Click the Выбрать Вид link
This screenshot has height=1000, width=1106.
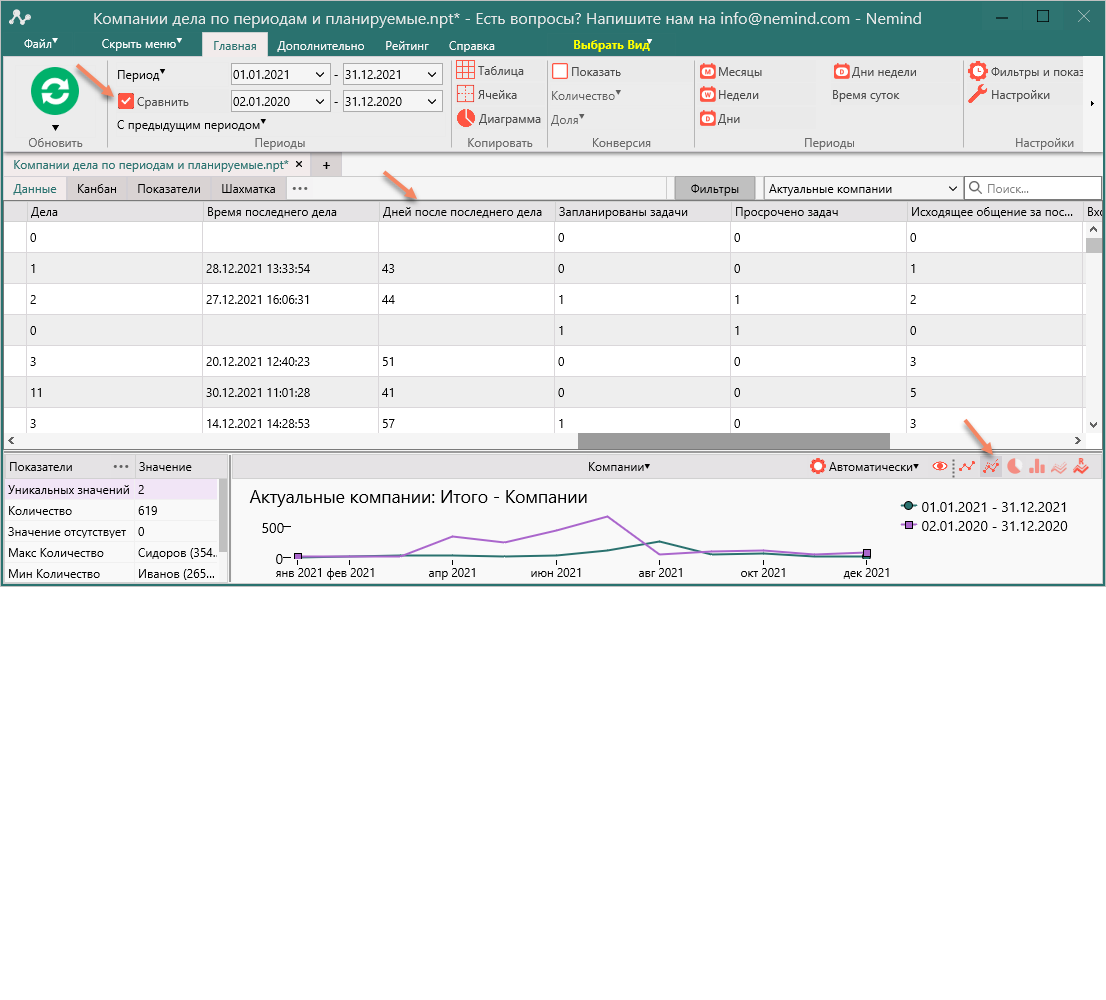611,45
